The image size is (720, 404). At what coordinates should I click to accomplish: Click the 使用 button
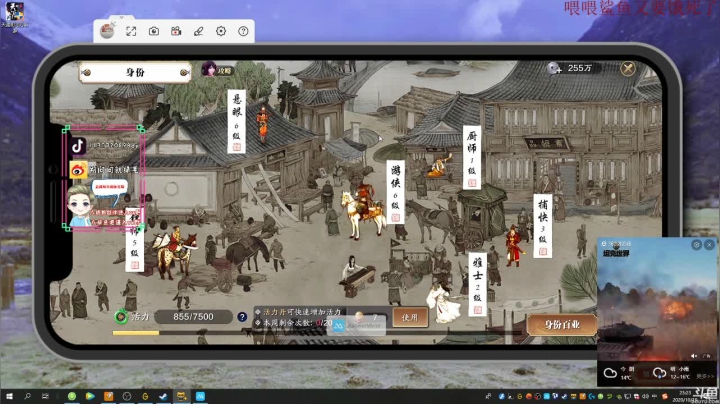coord(410,317)
